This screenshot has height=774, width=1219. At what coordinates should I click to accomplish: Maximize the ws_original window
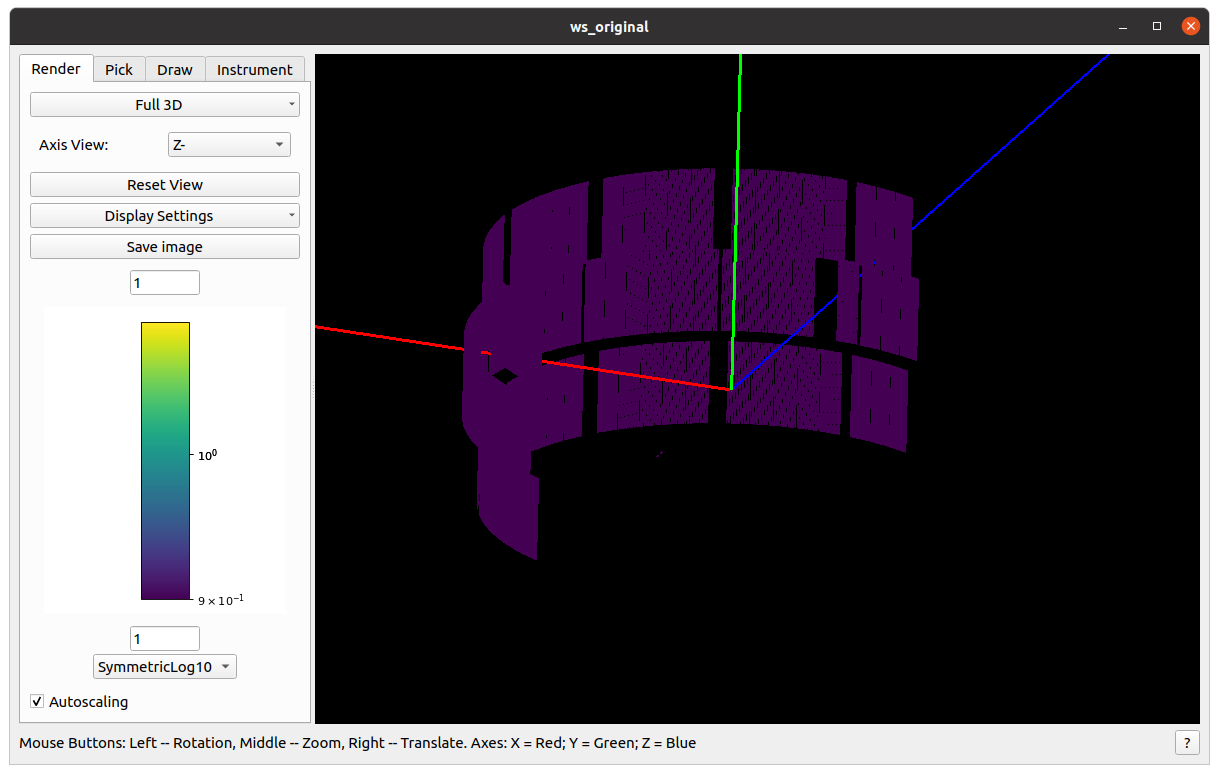pyautogui.click(x=1157, y=27)
